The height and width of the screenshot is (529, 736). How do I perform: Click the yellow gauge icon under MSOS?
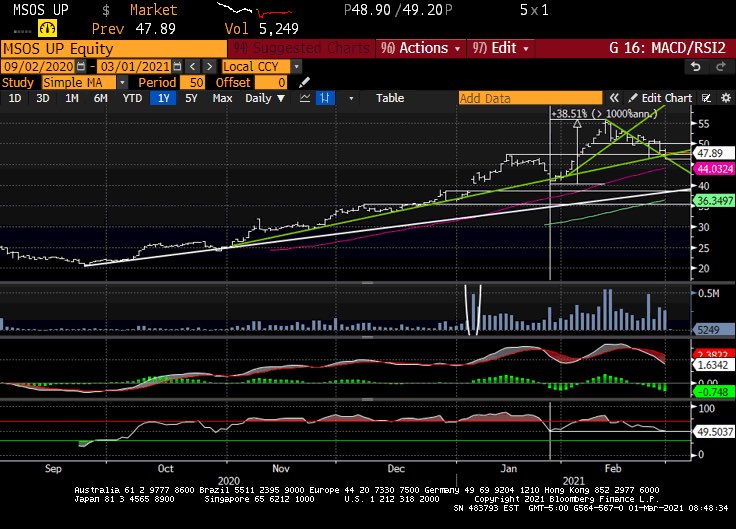pyautogui.click(x=47, y=29)
